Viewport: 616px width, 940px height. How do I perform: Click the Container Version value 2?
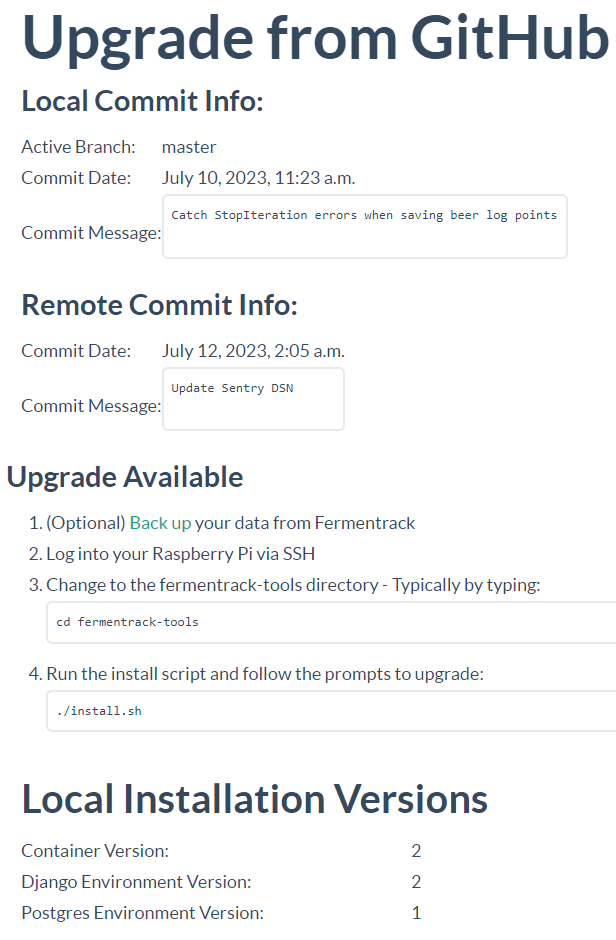click(x=416, y=851)
